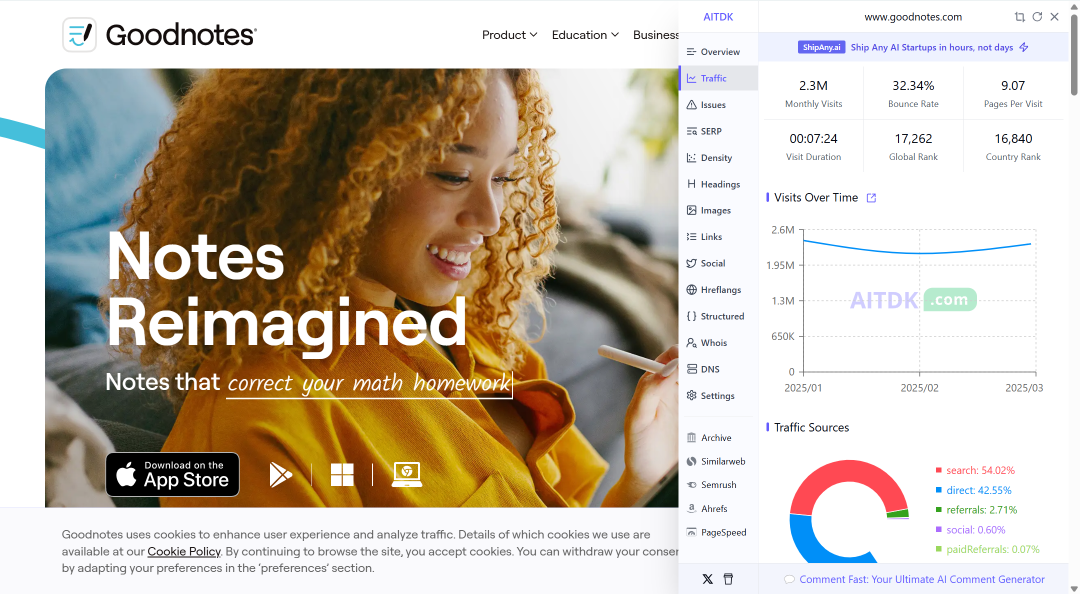Select the Traffic tab in AITDK

718,79
